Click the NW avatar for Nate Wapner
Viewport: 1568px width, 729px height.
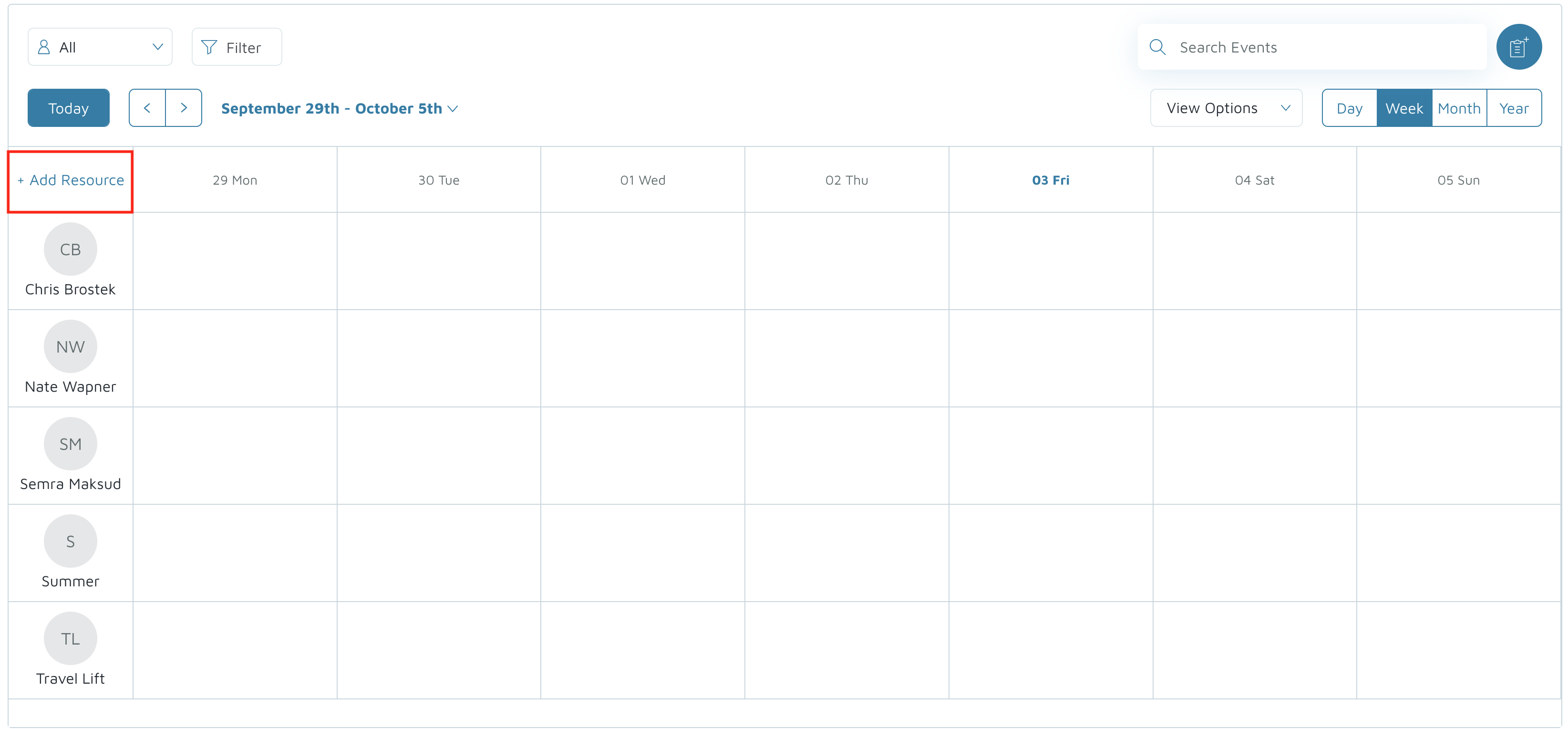click(70, 346)
